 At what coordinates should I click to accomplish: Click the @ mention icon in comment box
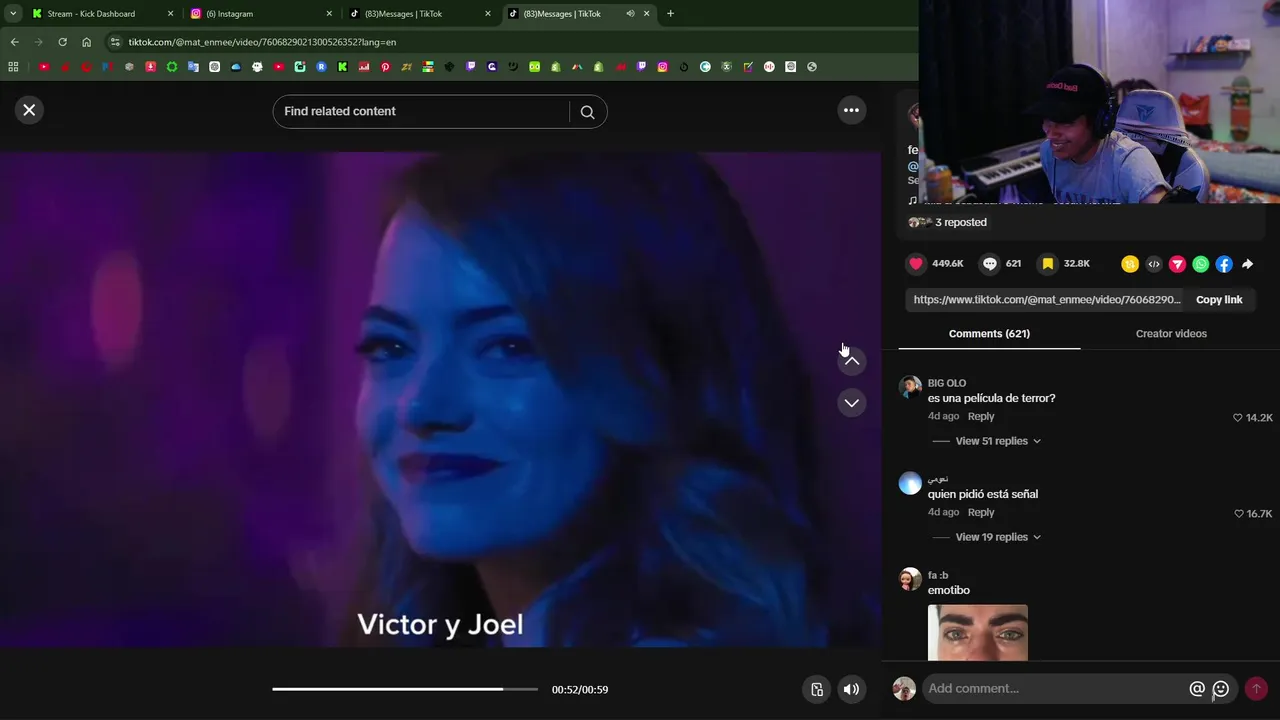point(1197,689)
